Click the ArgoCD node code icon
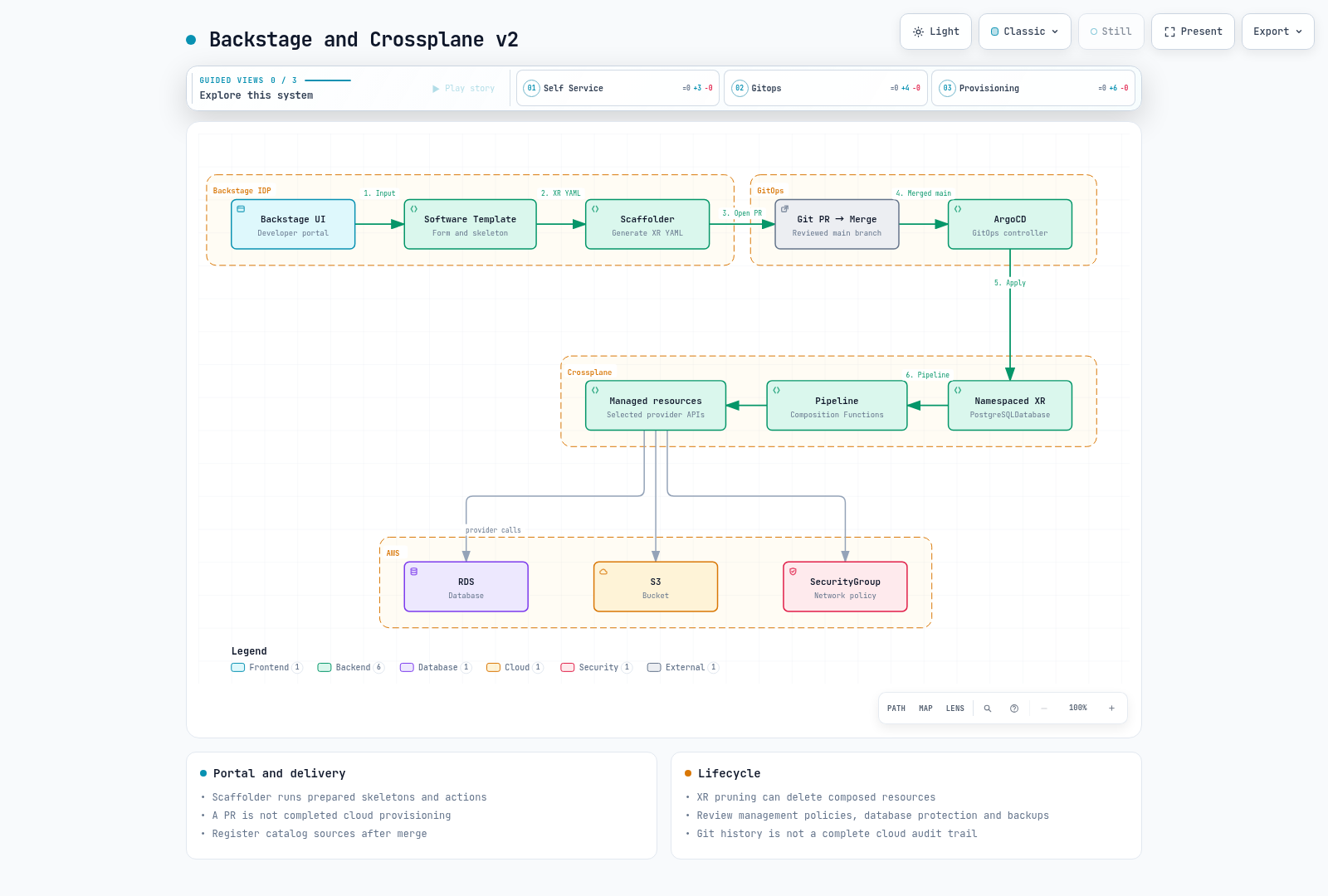 [958, 209]
